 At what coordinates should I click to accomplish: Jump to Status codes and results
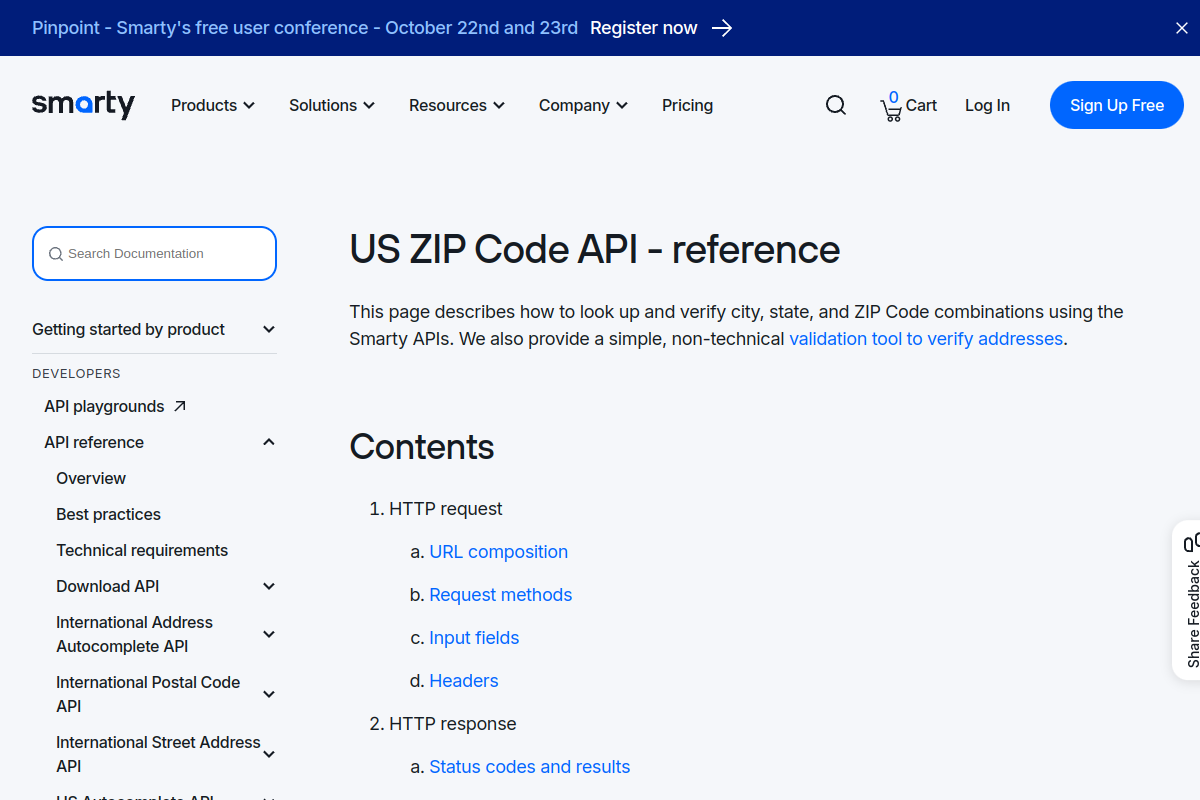530,767
